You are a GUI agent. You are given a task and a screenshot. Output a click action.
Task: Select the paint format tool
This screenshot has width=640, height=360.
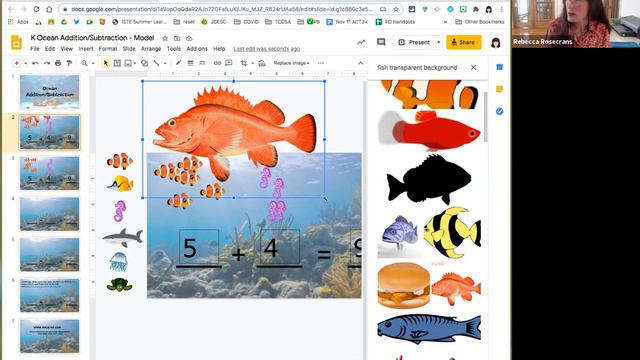[x=69, y=63]
